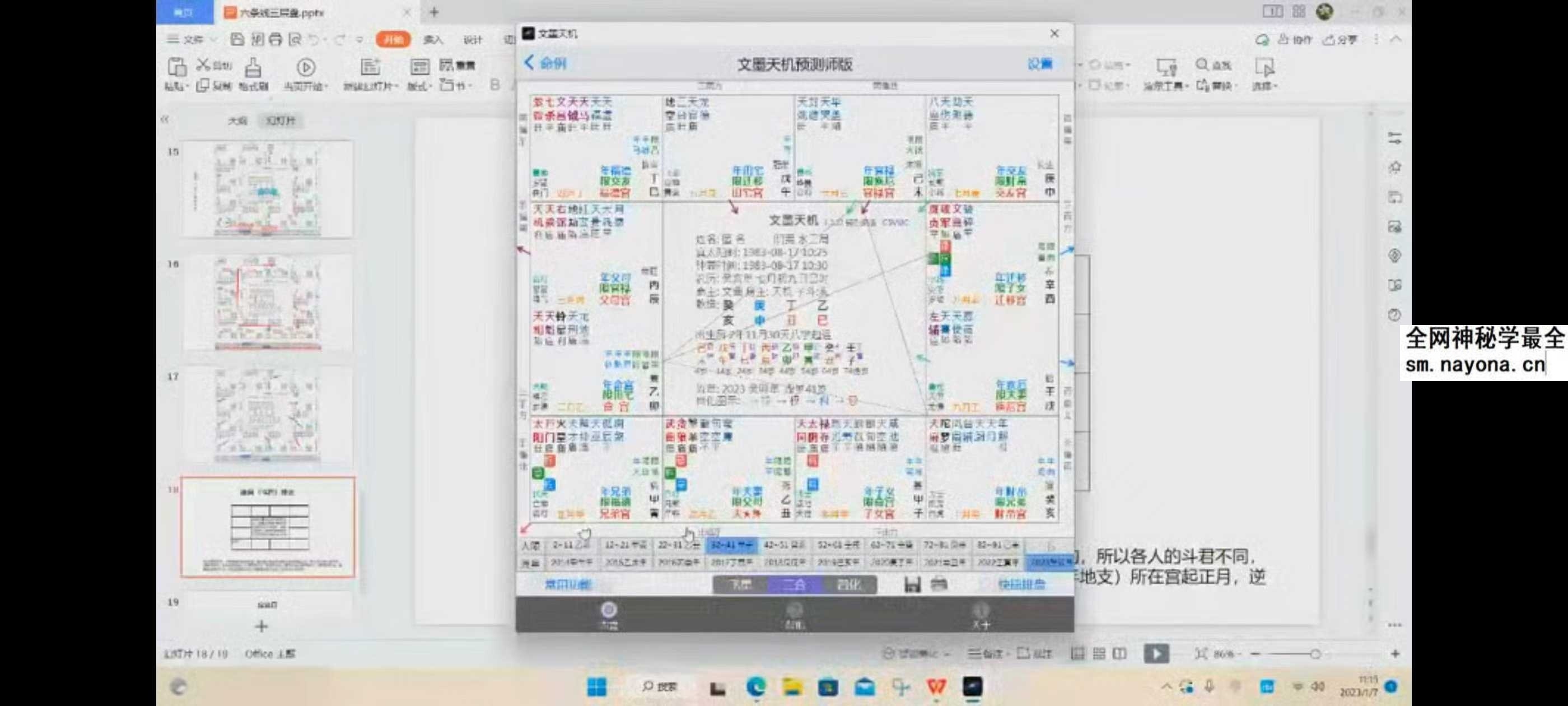Viewport: 1568px width, 706px height.
Task: Select the orange 开始 ribbon tab
Action: [x=393, y=40]
